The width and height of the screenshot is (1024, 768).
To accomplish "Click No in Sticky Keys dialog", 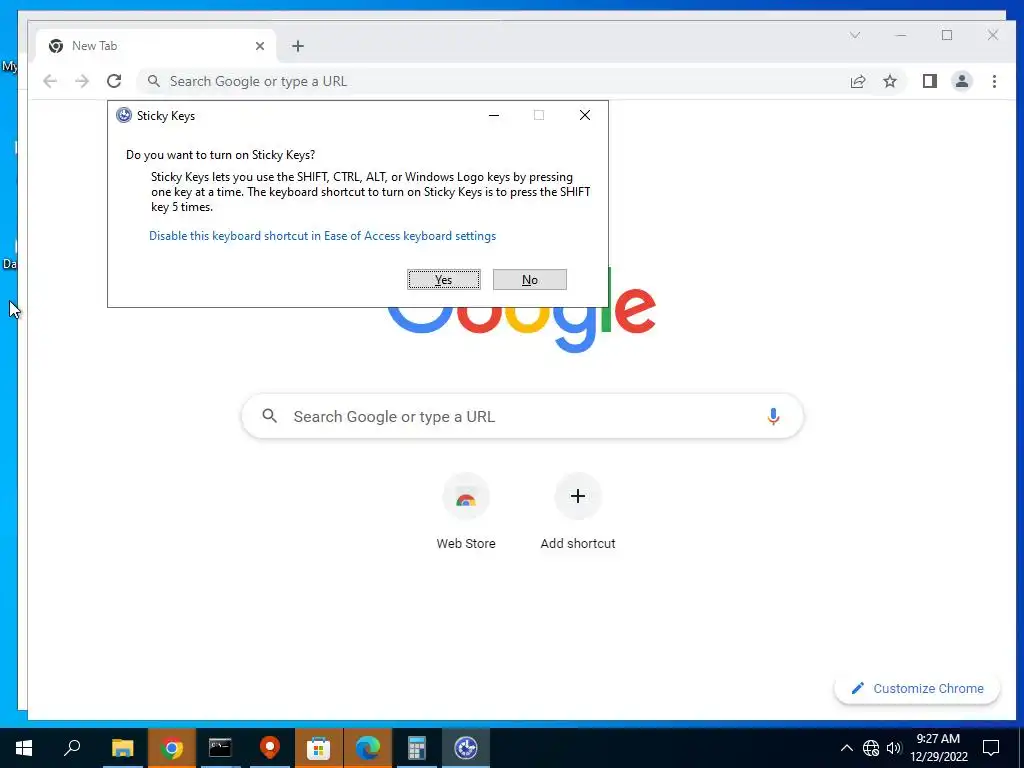I will (x=530, y=280).
